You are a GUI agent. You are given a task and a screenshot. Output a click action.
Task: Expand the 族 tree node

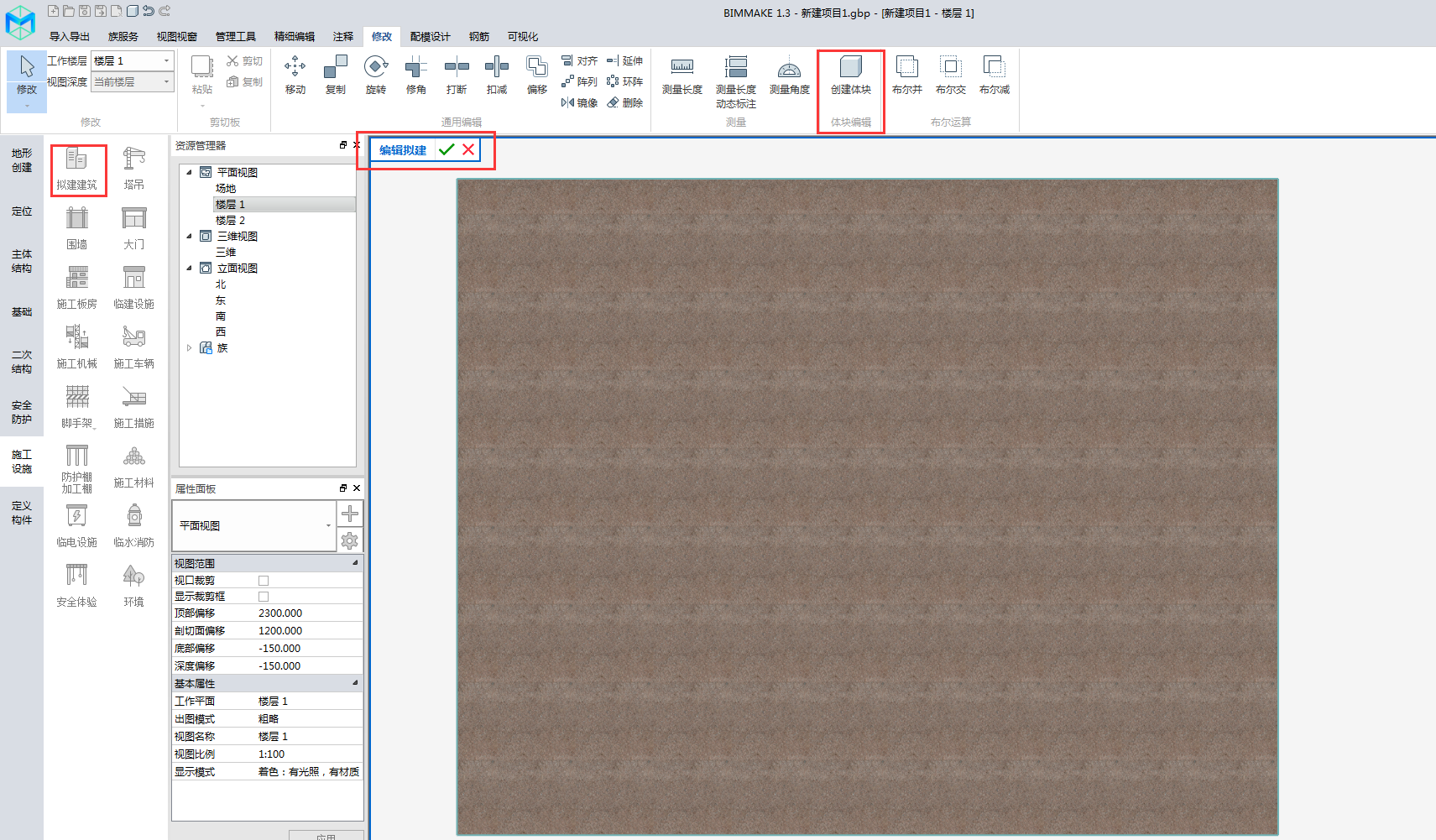189,347
